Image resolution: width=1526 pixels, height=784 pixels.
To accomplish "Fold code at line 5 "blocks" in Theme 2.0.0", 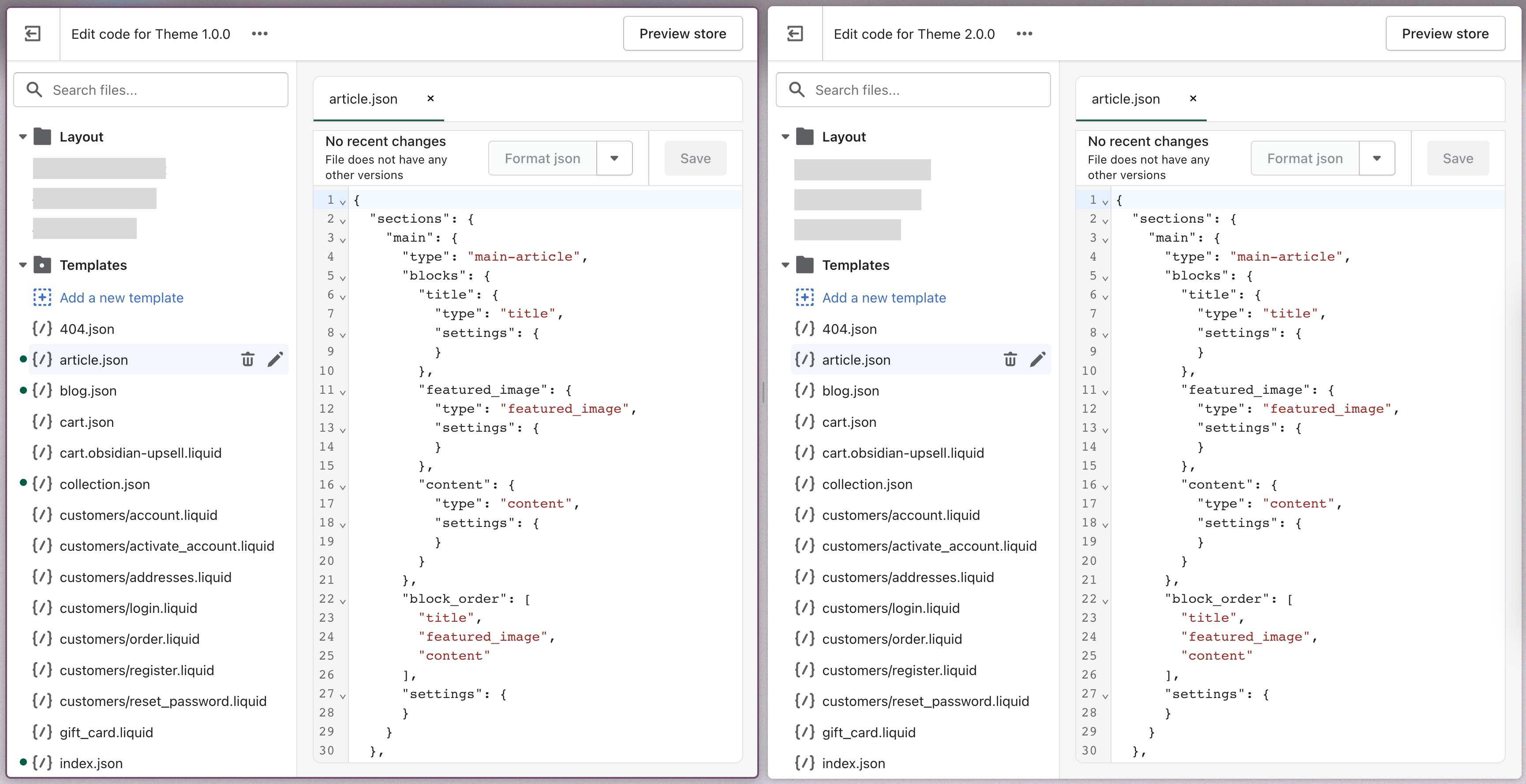I will [x=1105, y=278].
